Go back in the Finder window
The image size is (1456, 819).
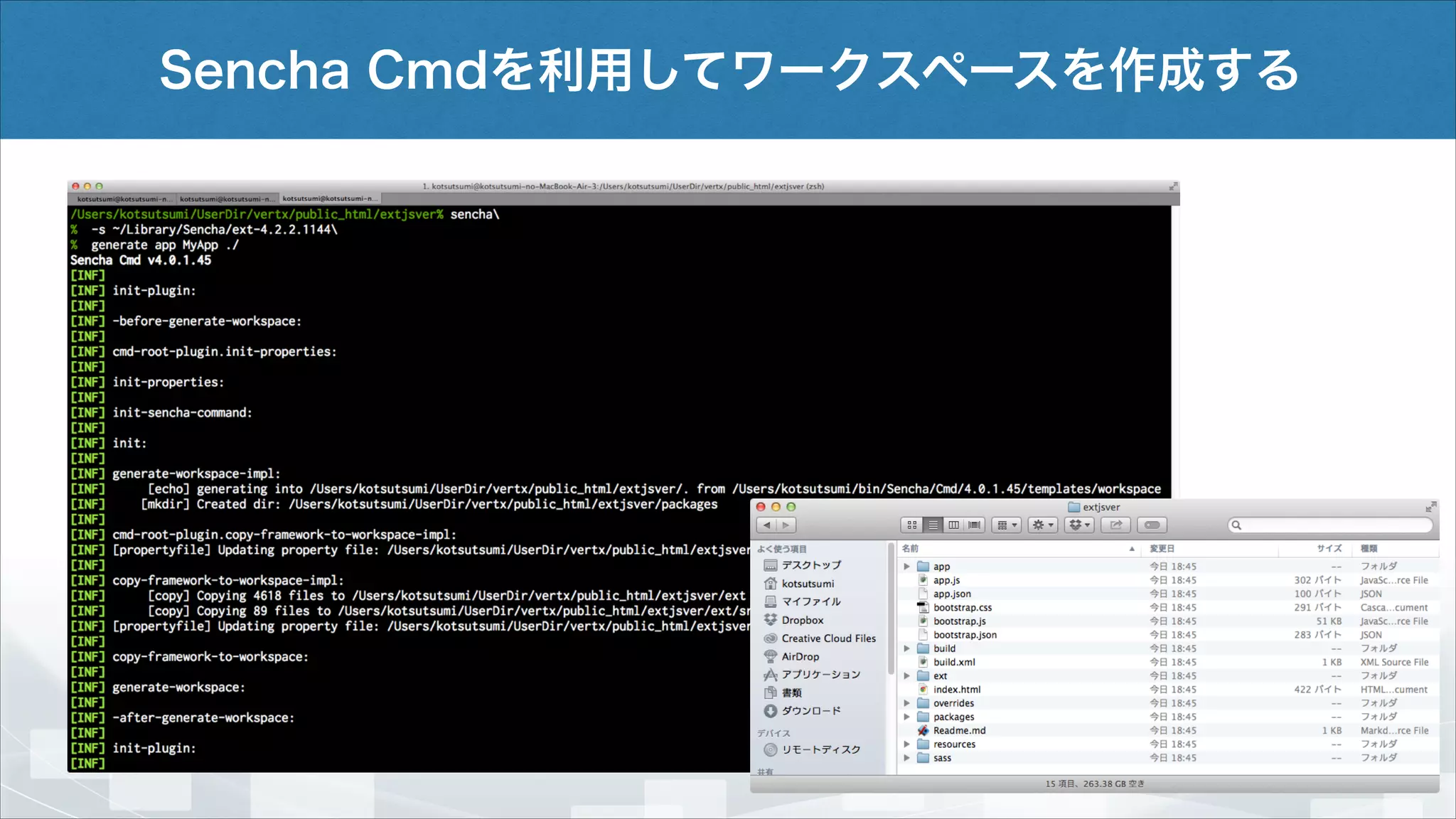click(766, 525)
